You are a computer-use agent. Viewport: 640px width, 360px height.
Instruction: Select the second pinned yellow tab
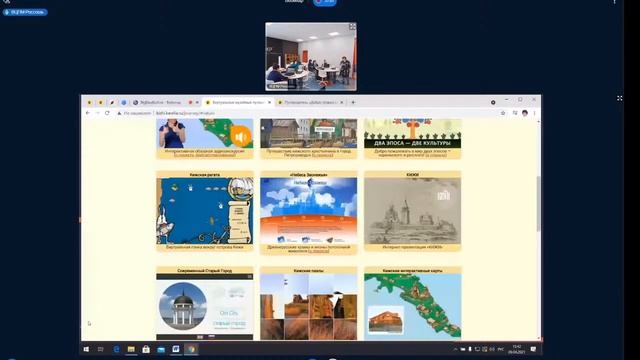tap(100, 102)
